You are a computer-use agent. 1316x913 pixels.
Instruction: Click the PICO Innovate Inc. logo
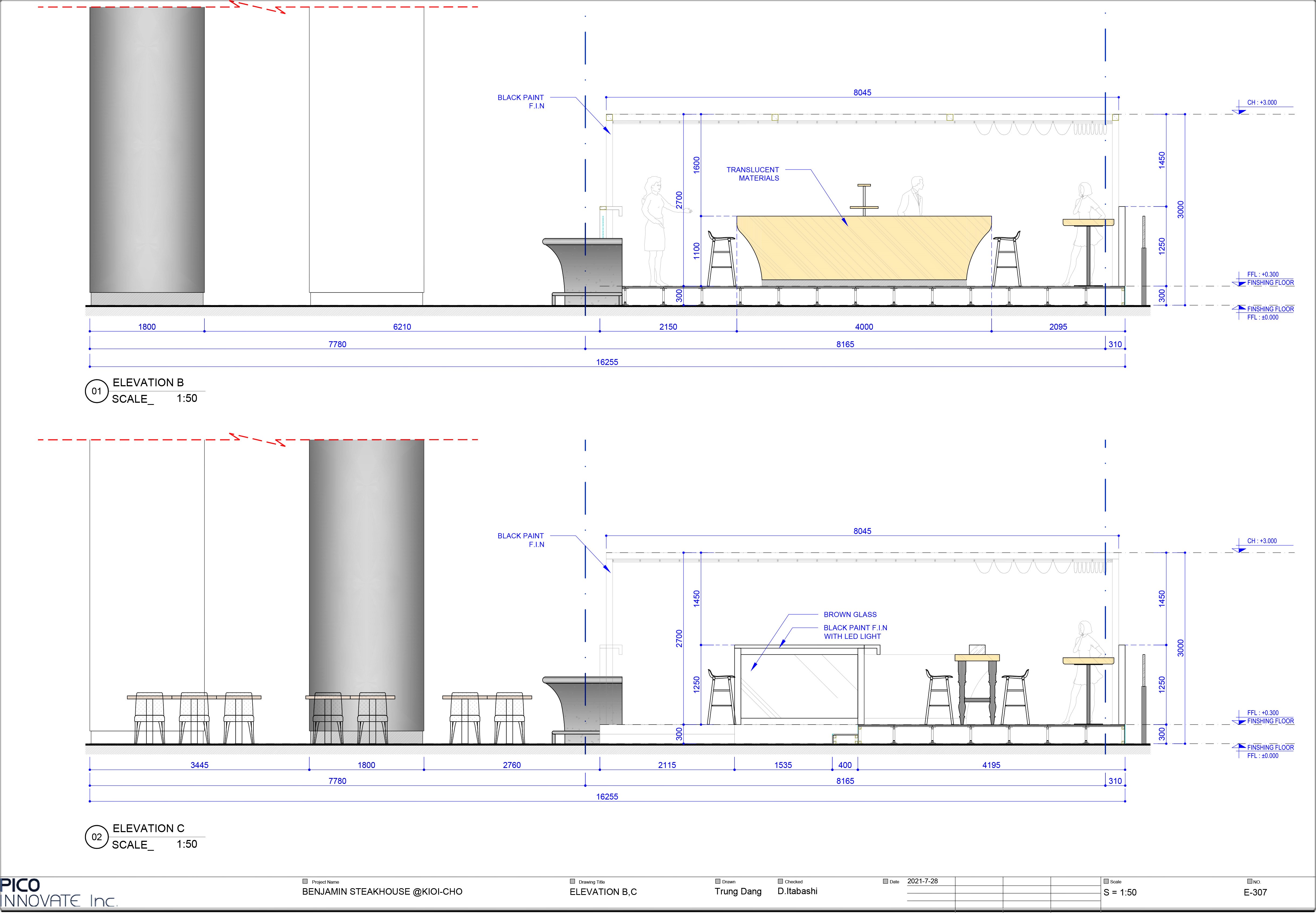[57, 893]
